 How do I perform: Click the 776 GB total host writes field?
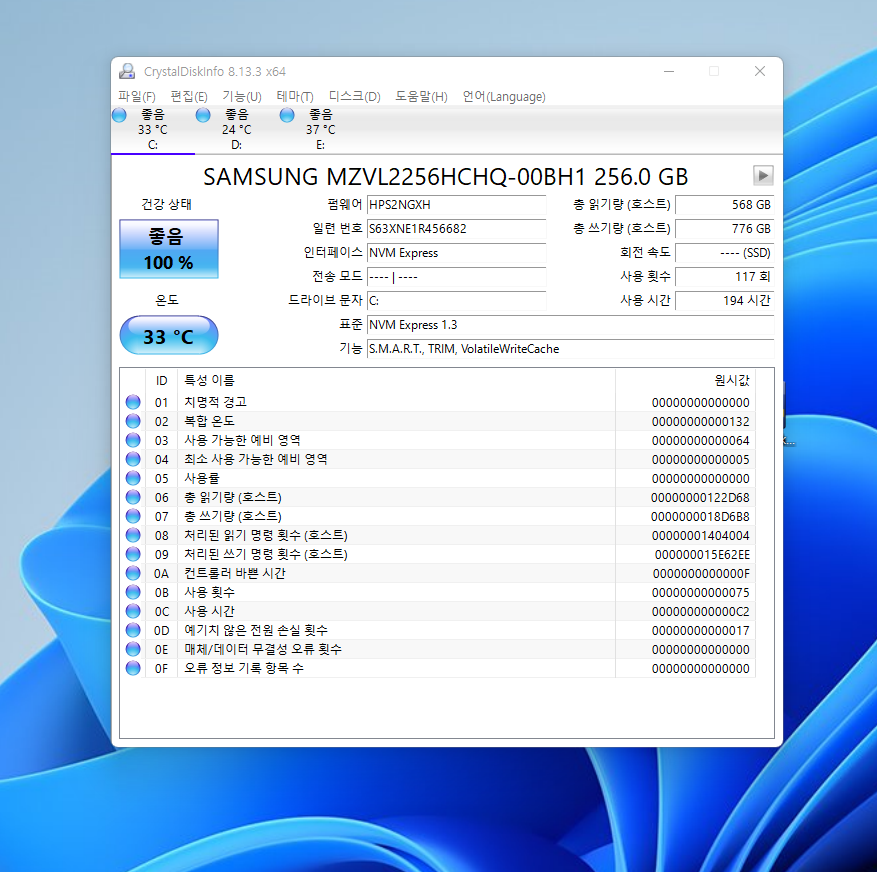coord(725,229)
